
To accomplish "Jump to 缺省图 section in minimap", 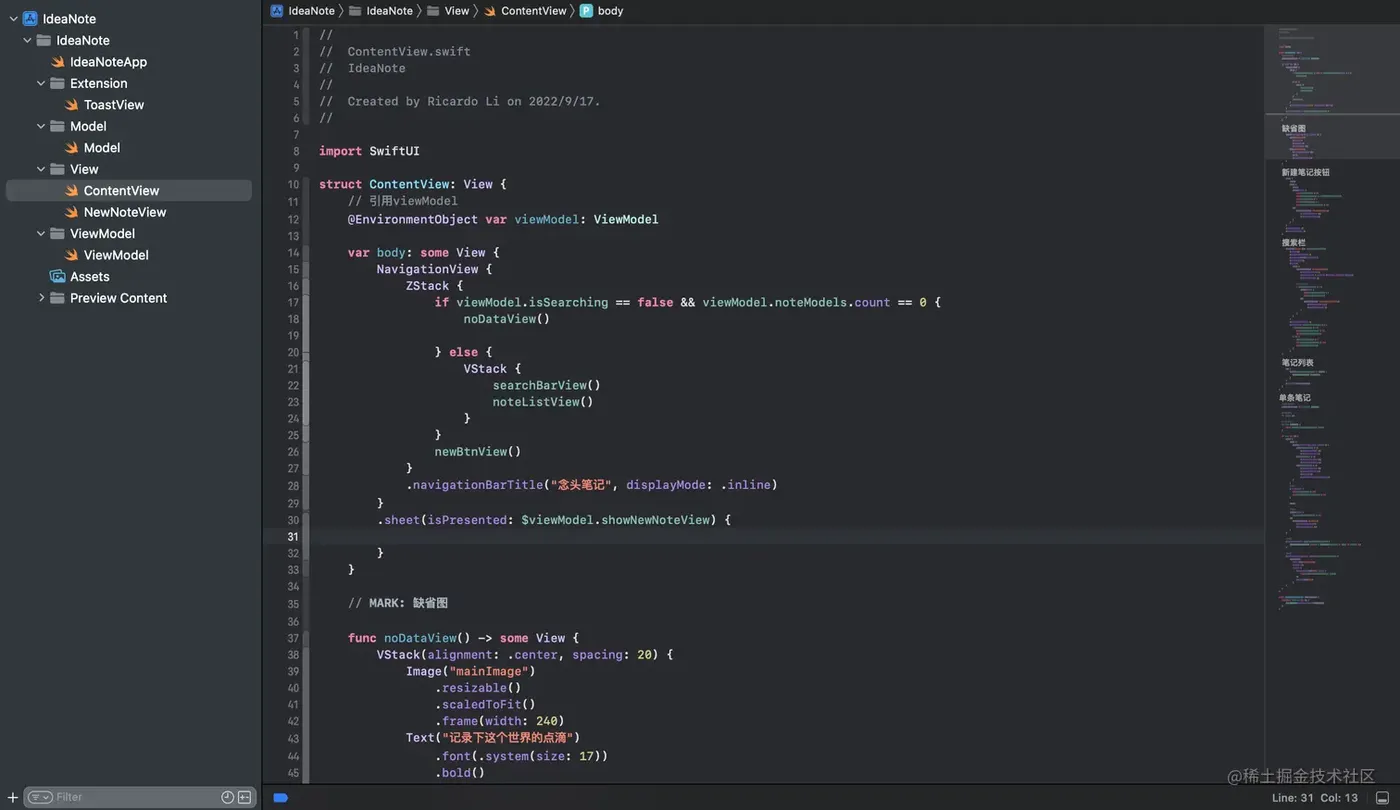I will point(1294,129).
